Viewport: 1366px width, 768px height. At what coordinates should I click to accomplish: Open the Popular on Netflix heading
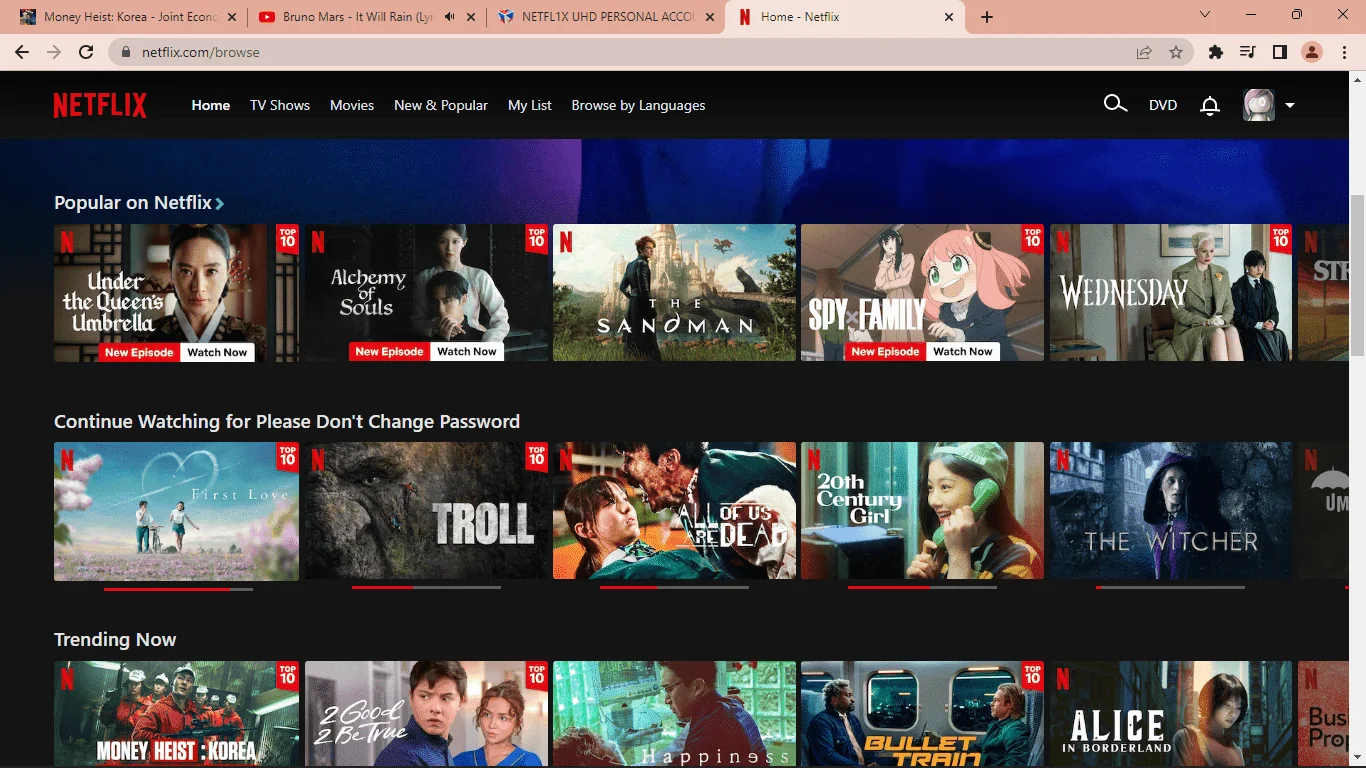tap(133, 202)
